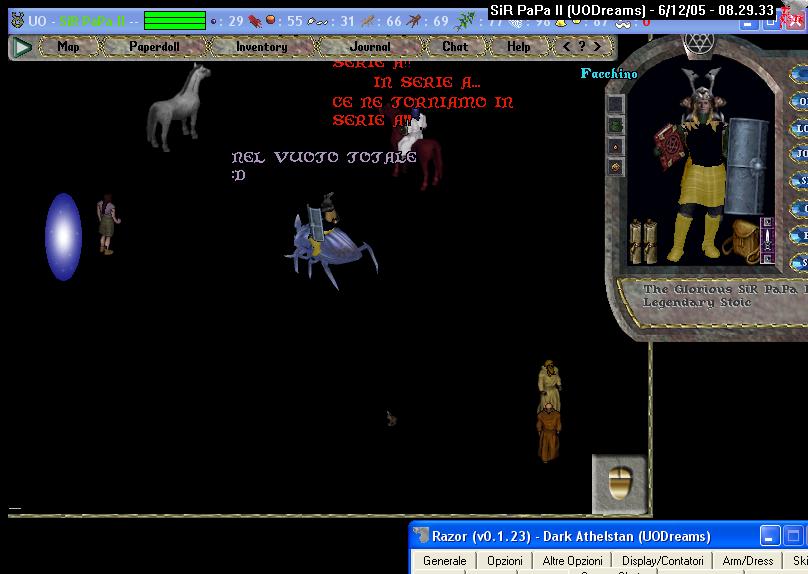Click the pentagram virtue emblem atop paperdoll
Image resolution: width=808 pixels, height=574 pixels.
(x=699, y=42)
